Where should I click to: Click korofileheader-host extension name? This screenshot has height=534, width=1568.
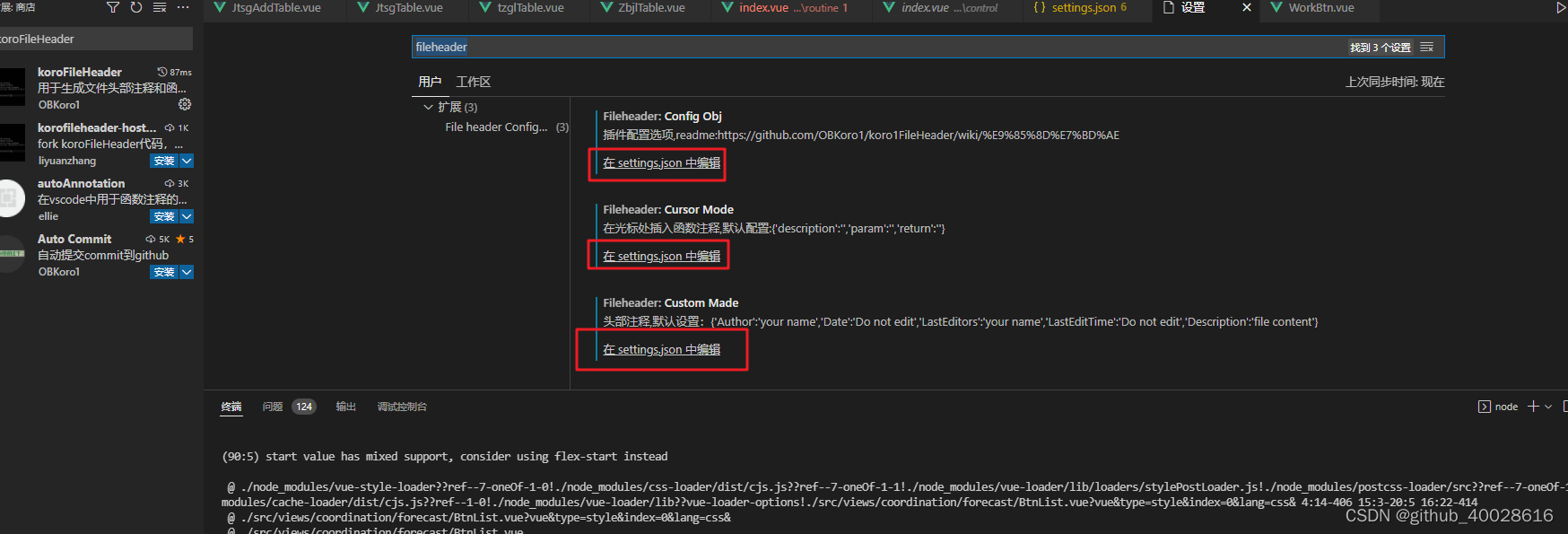97,127
